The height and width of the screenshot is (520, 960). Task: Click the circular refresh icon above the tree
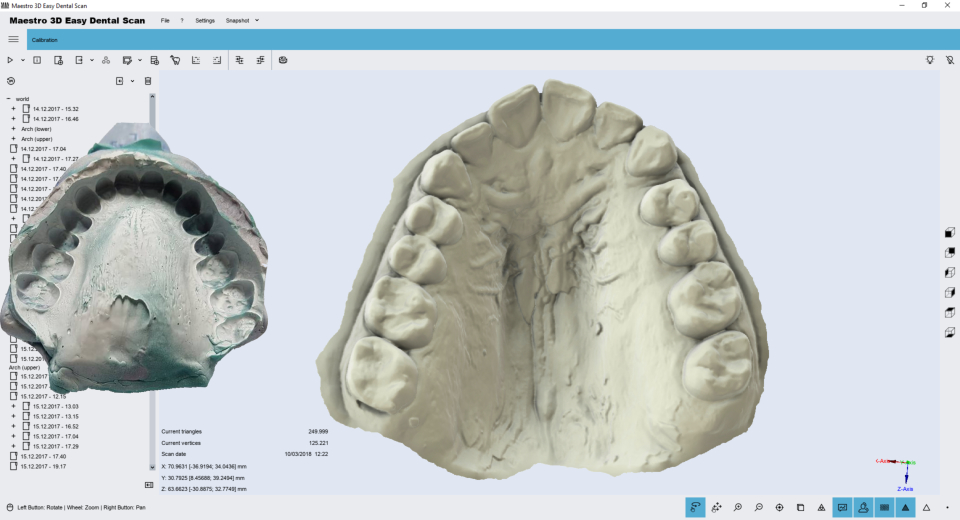point(11,81)
